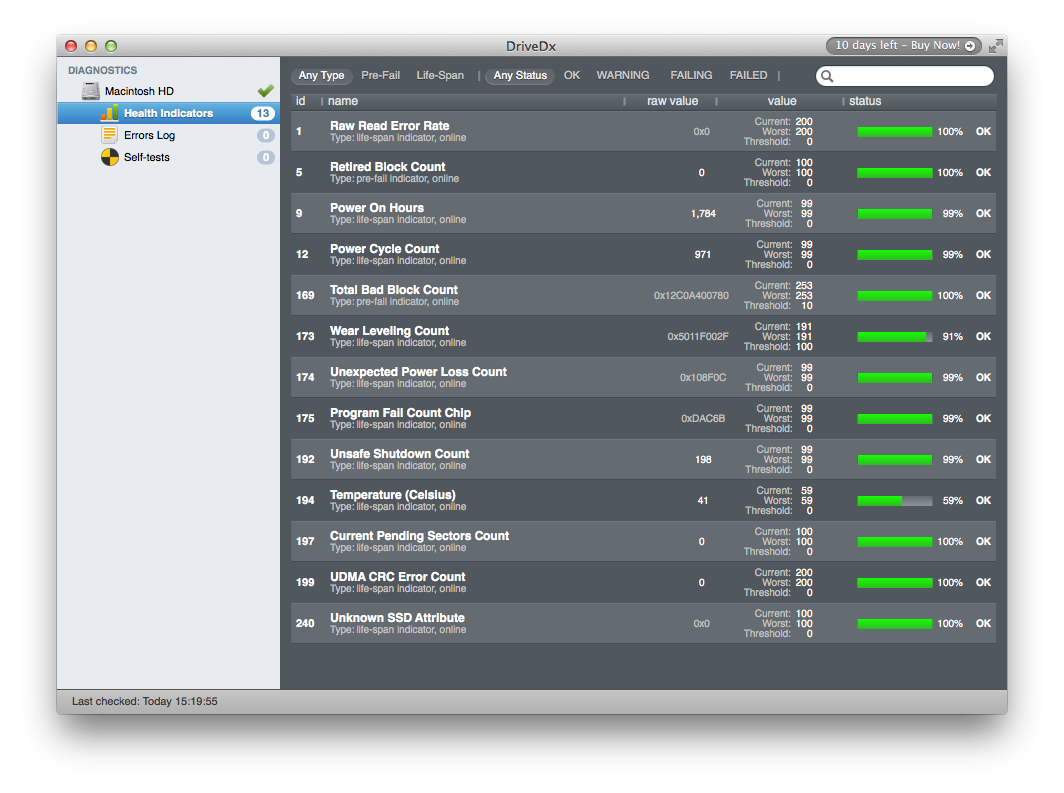Click the Health Indicators bar chart icon
Screen dimensions: 1064x793
coord(109,113)
